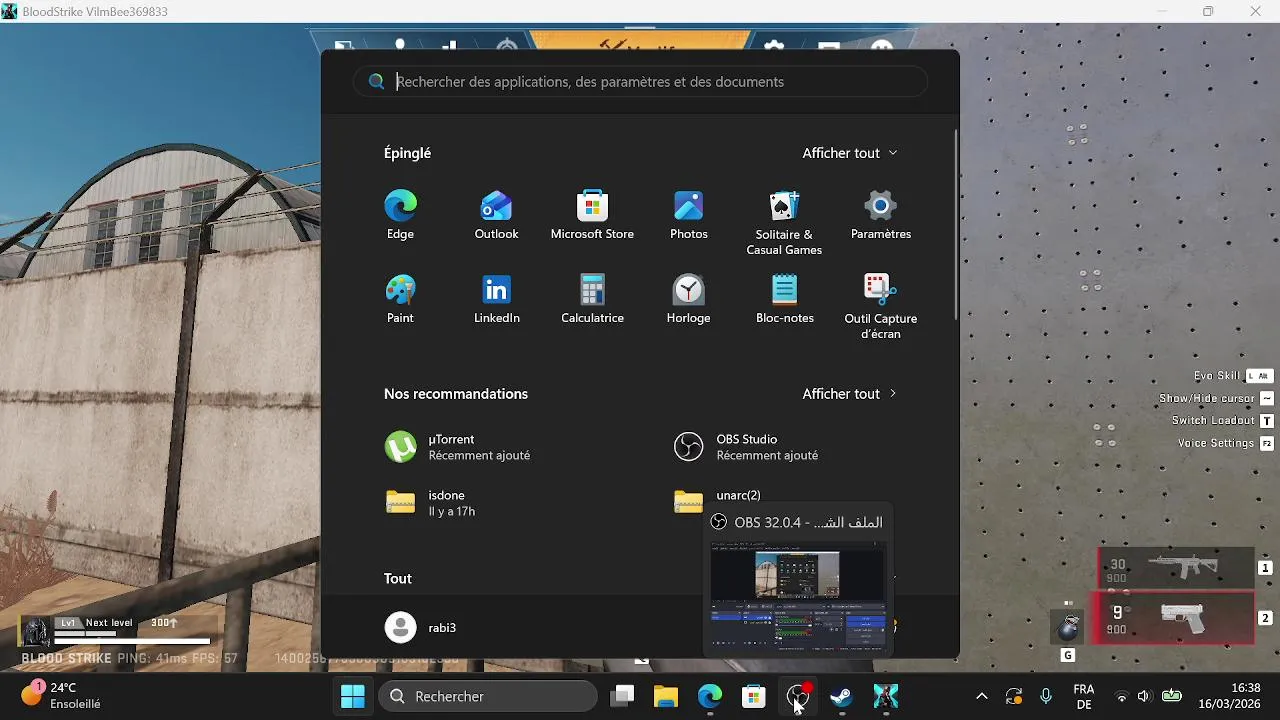The width and height of the screenshot is (1280, 720).
Task: Click the Switch Loadout hint
Action: (x=1222, y=421)
